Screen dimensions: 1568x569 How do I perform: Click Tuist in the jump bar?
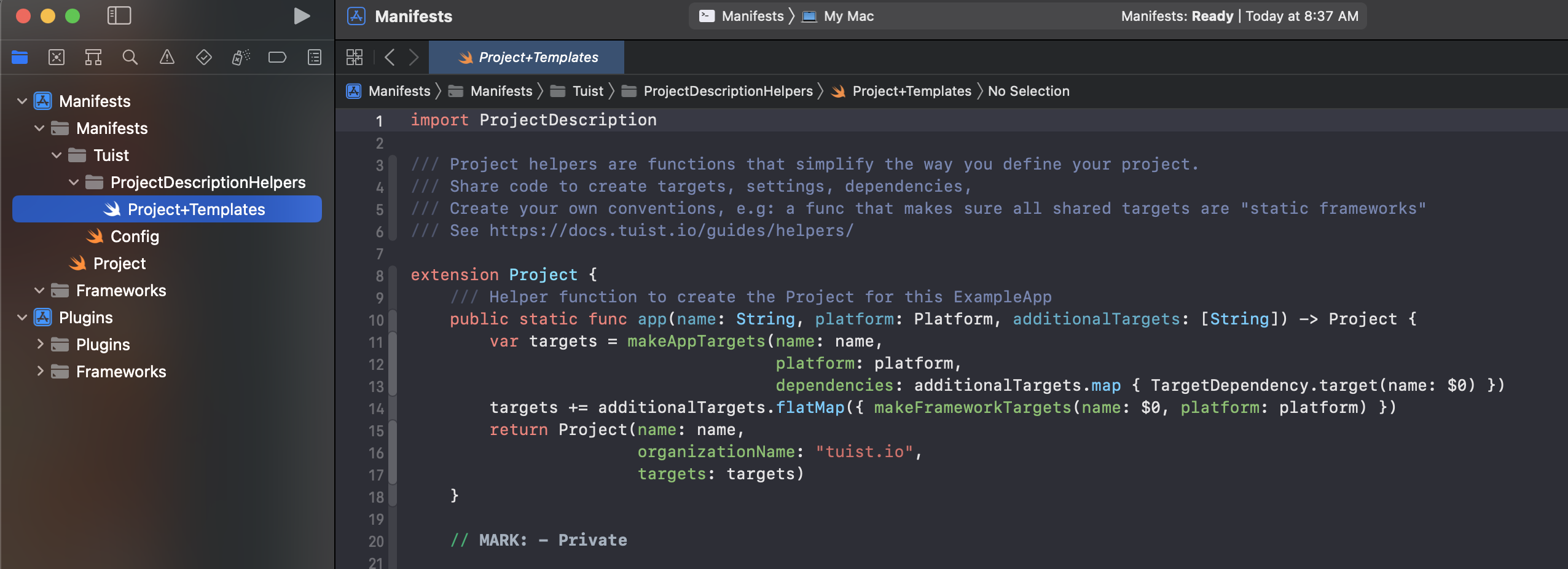pos(577,91)
